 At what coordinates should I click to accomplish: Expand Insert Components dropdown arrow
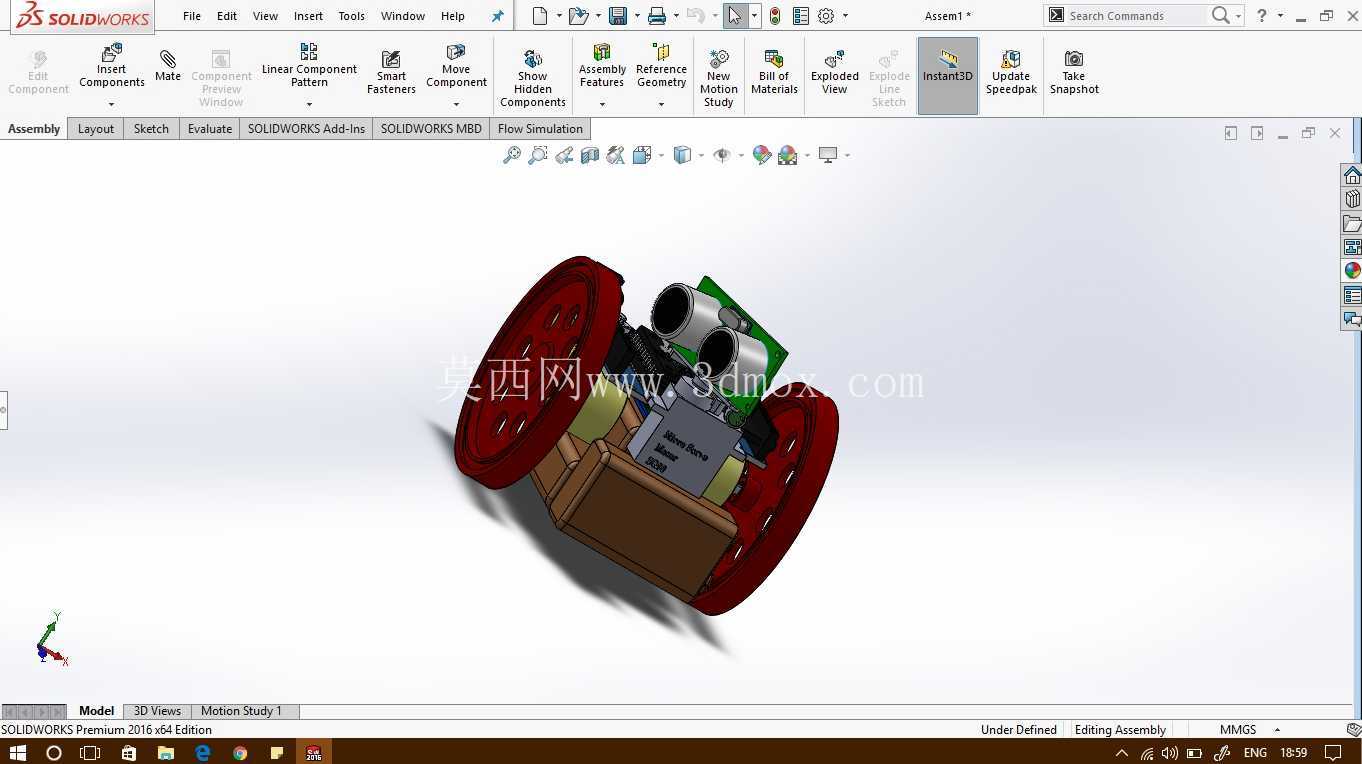(x=112, y=104)
